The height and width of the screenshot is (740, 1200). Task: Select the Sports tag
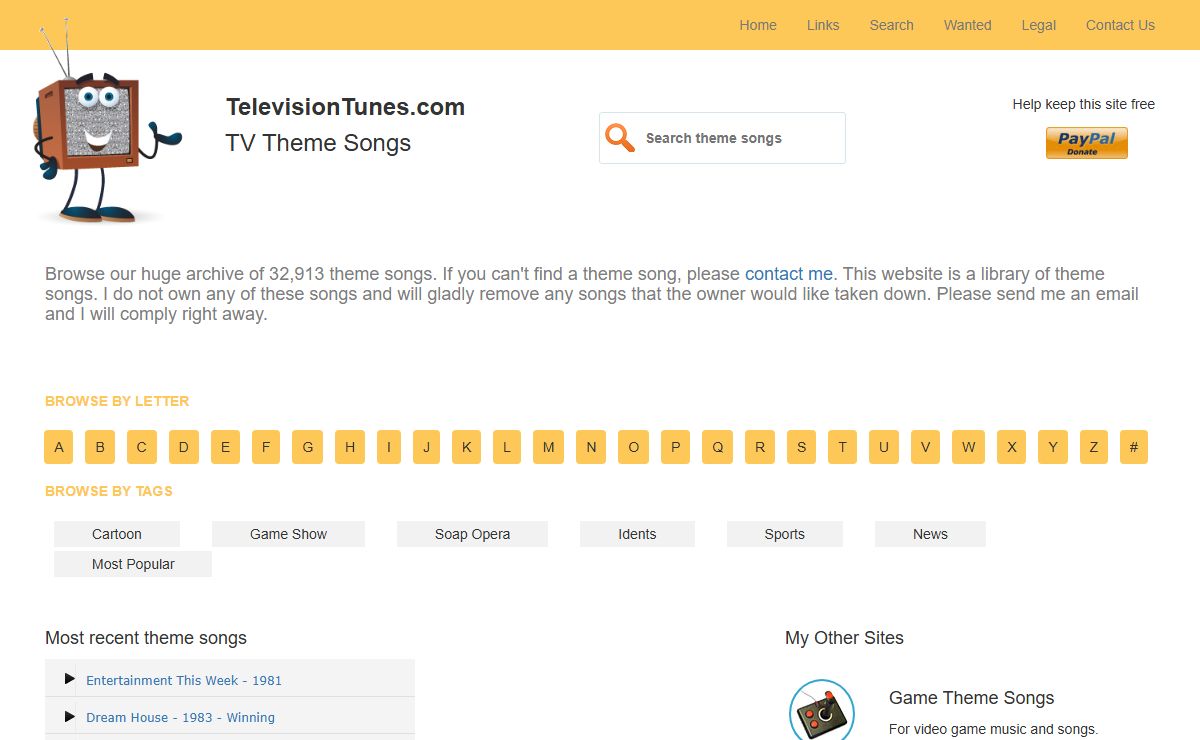[785, 534]
